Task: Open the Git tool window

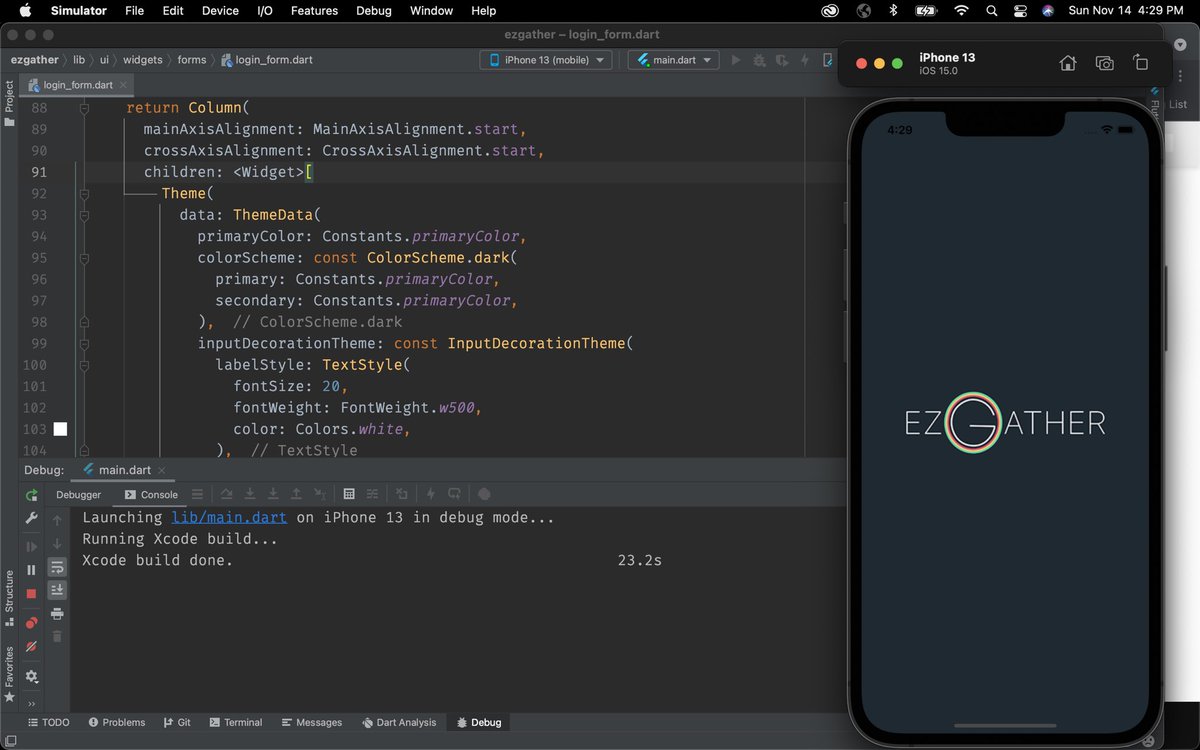Action: pyautogui.click(x=177, y=722)
